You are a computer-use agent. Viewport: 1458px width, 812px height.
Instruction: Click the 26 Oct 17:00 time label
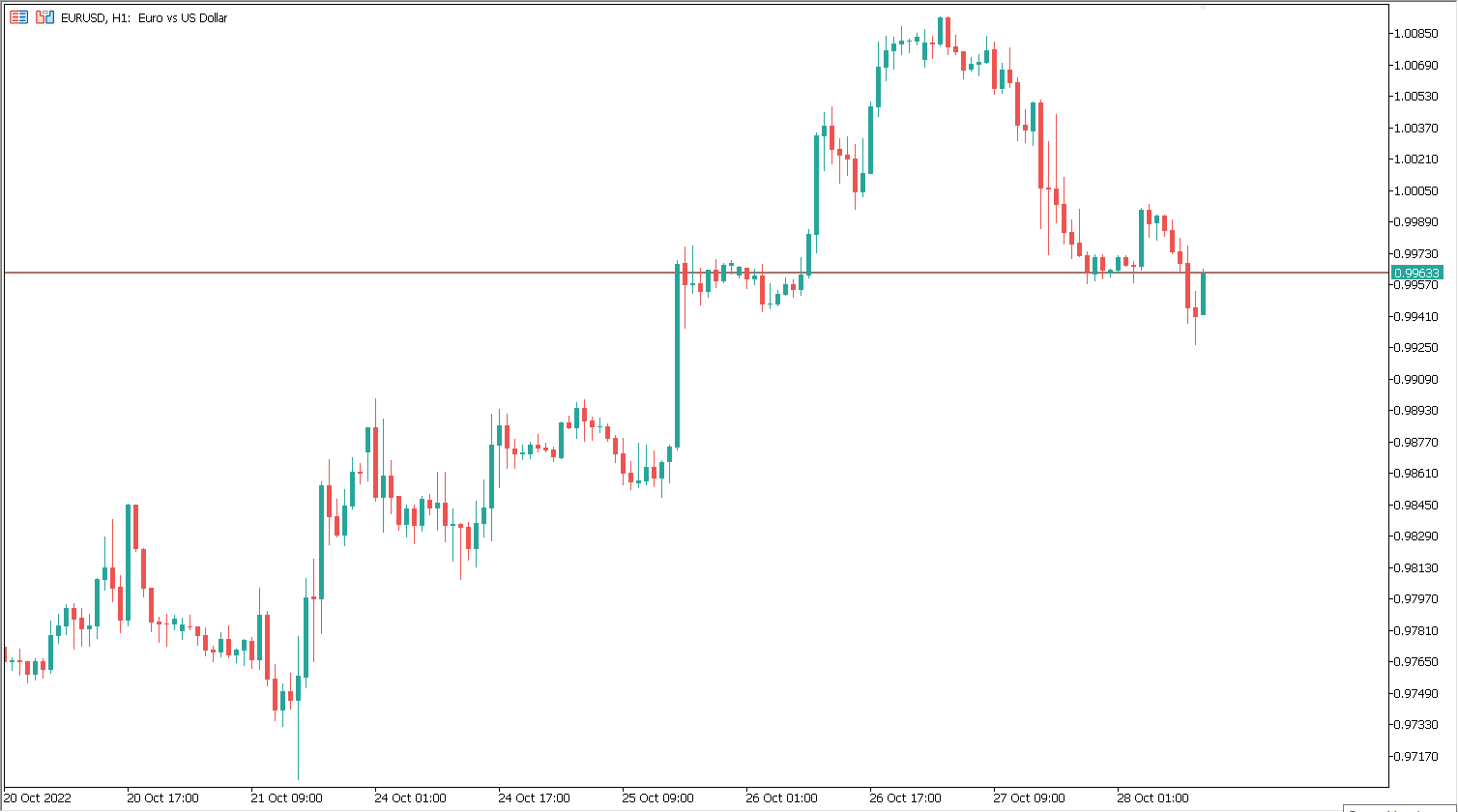905,798
